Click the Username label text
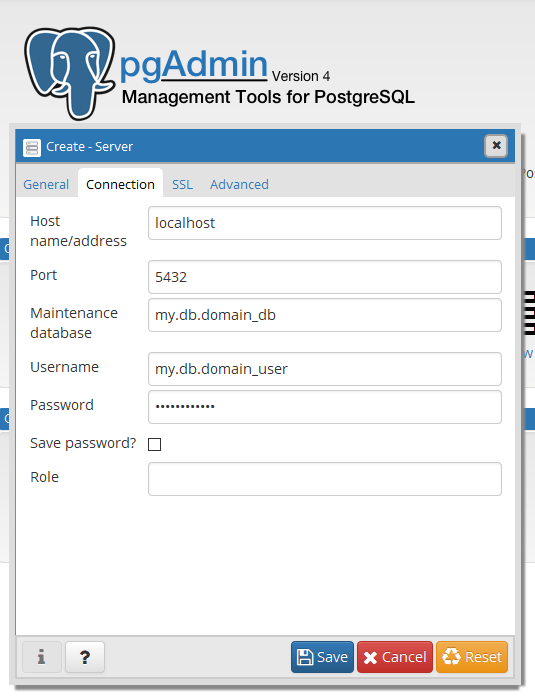This screenshot has width=535, height=700. pyautogui.click(x=64, y=367)
